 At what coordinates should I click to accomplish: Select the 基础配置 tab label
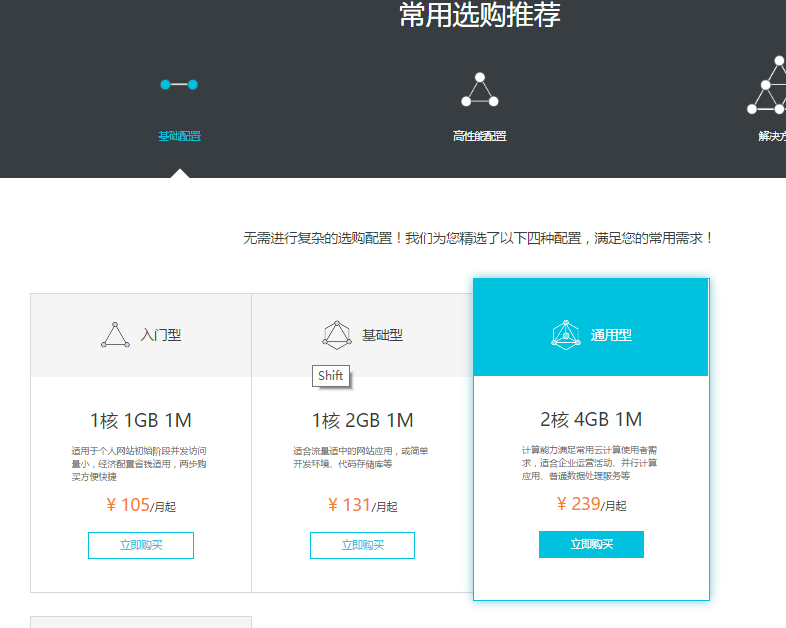179,136
